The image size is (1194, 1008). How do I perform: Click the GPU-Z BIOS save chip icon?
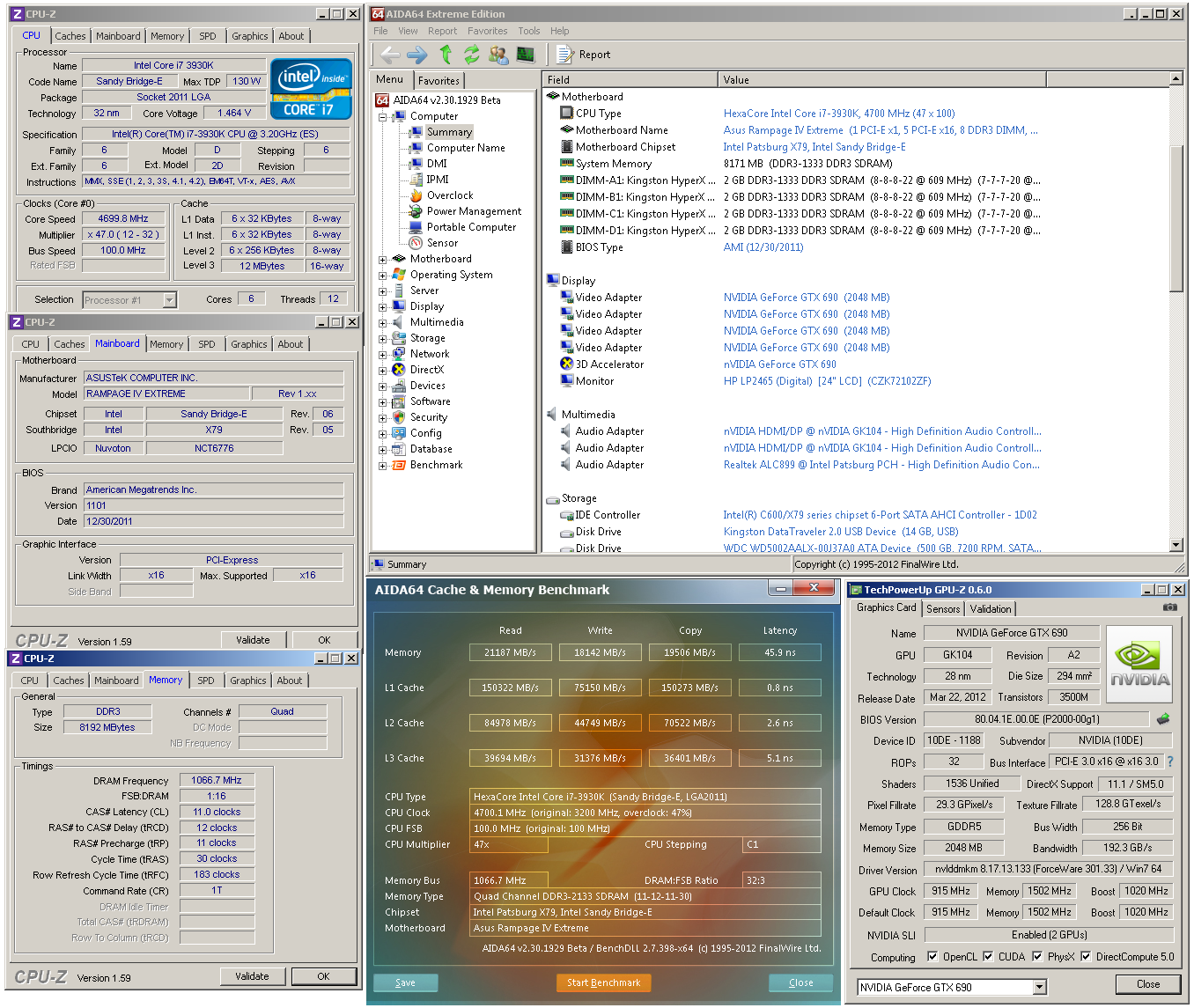pos(1163,719)
